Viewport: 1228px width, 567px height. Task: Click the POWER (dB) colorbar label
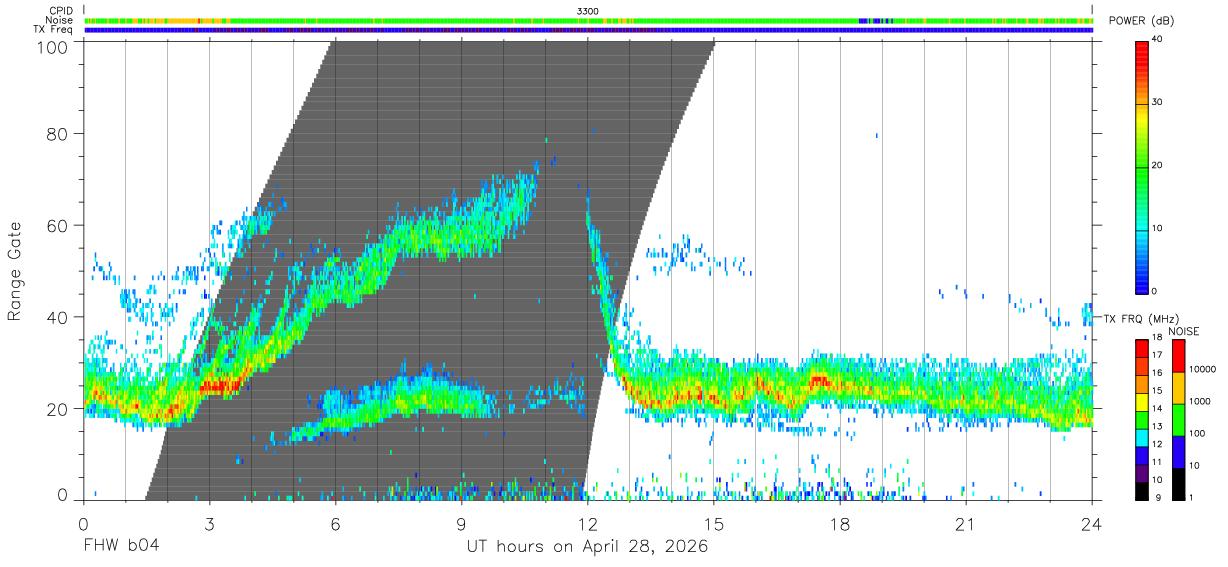click(1141, 20)
